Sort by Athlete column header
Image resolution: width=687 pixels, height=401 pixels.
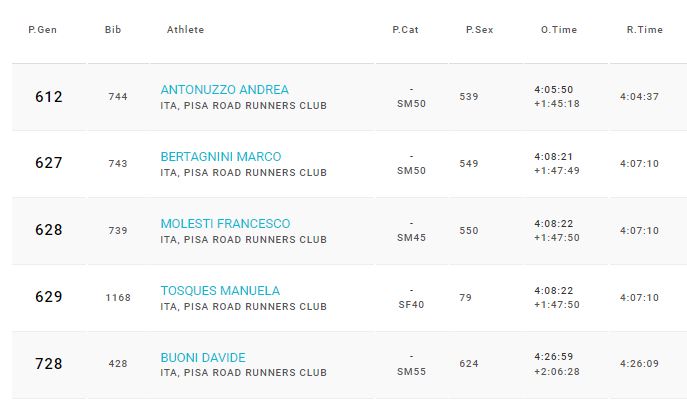pos(185,30)
